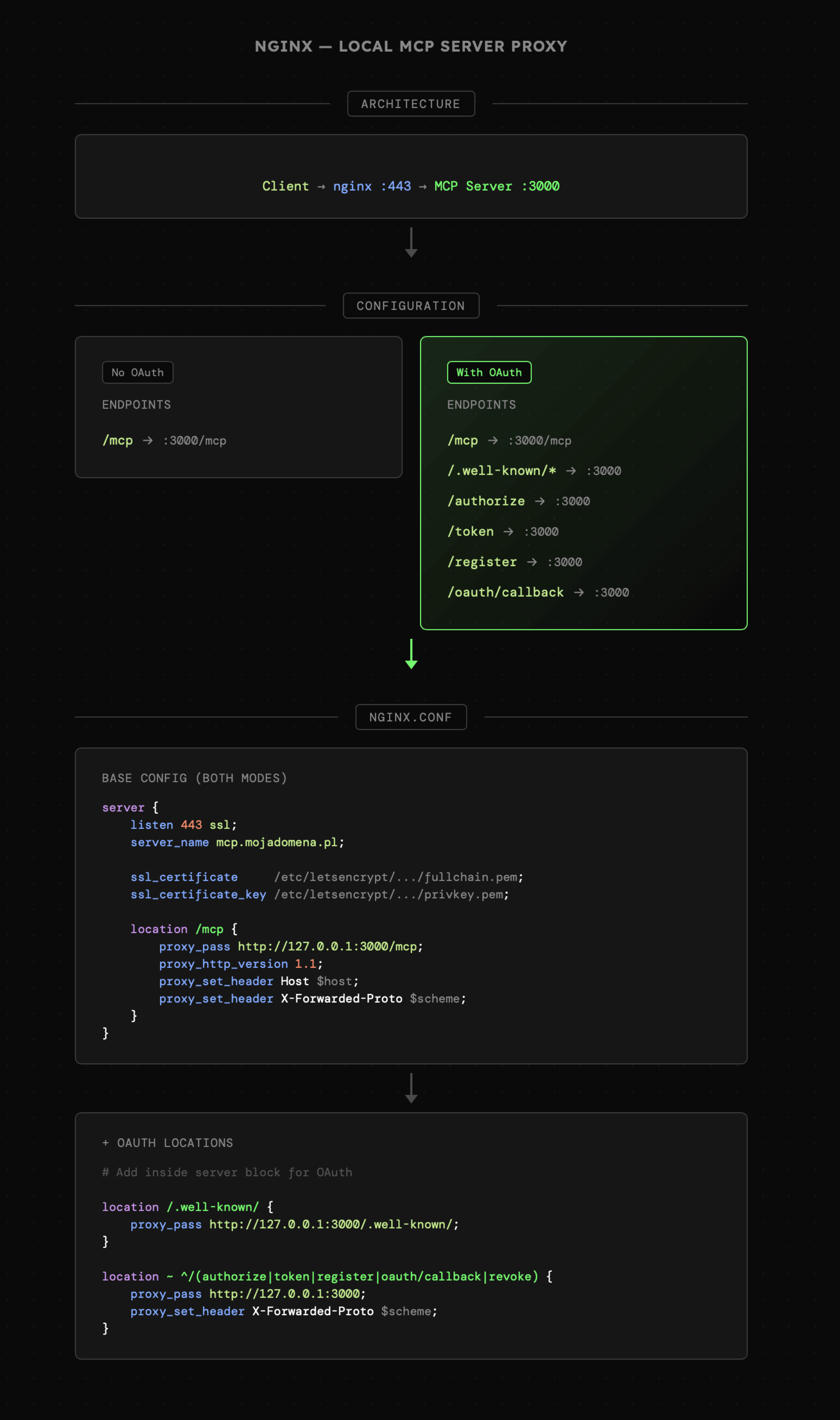This screenshot has width=840, height=1420.
Task: Click the arrow after /oauth/callback endpoint
Action: tap(578, 592)
